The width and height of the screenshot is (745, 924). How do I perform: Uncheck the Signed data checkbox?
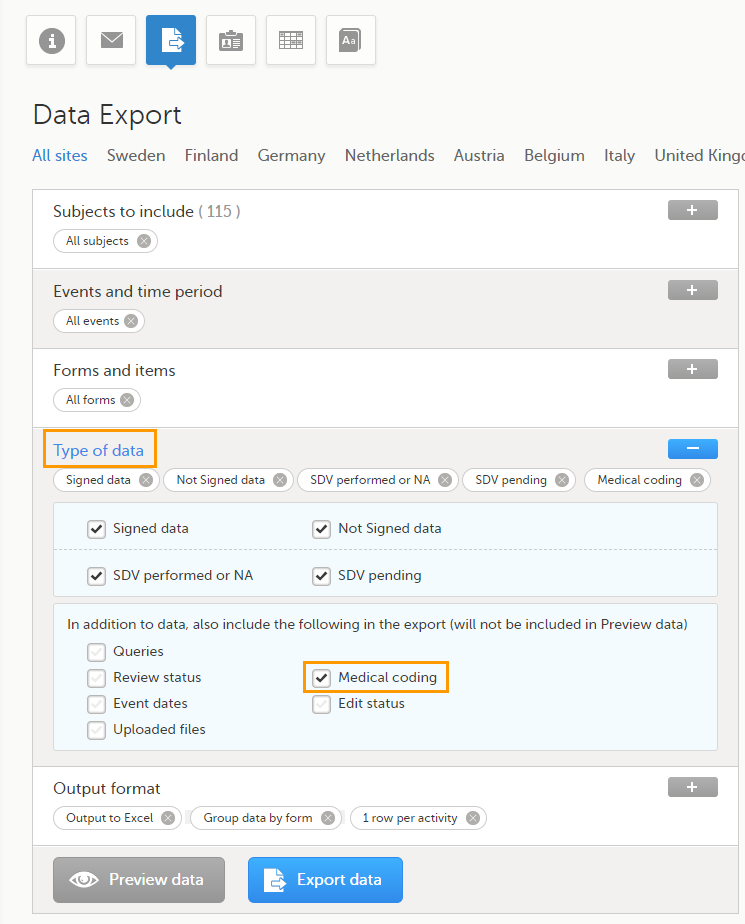tap(97, 529)
